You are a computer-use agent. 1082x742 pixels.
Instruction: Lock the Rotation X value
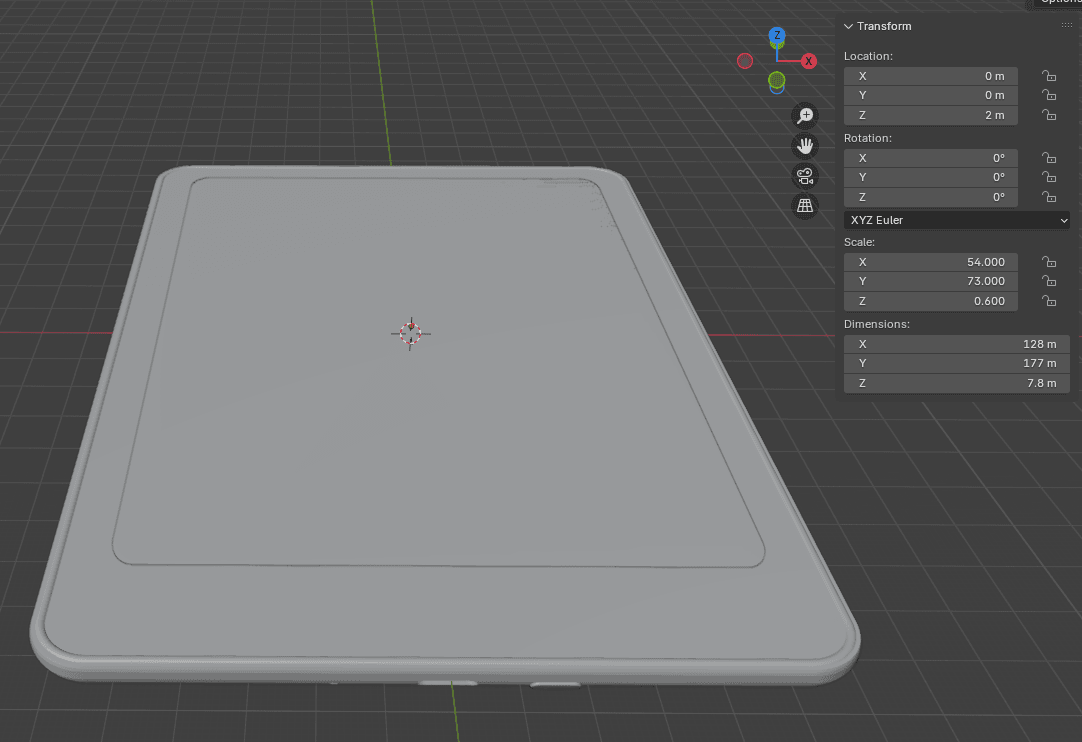1049,158
